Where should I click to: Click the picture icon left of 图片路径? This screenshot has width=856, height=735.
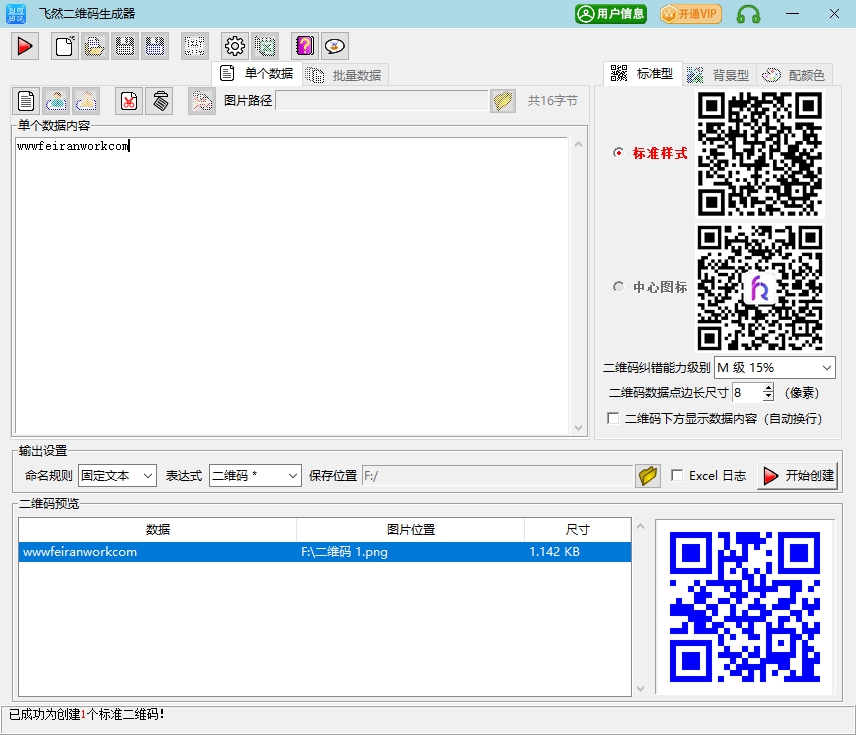click(202, 101)
